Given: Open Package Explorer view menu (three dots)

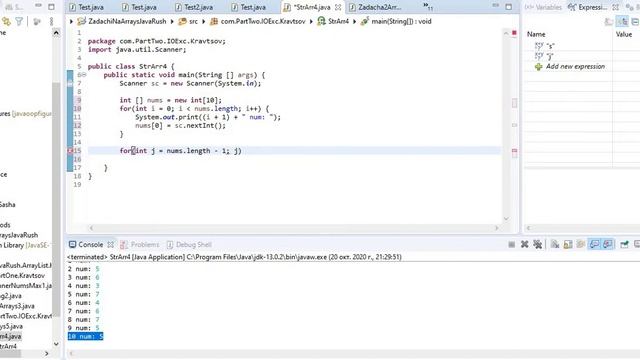Looking at the screenshot, I should pos(51,21).
